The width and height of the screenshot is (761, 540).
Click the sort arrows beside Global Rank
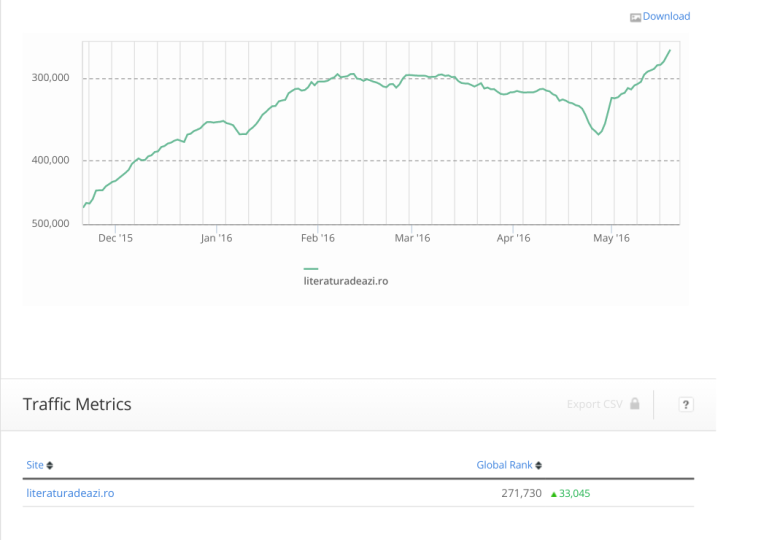(538, 465)
